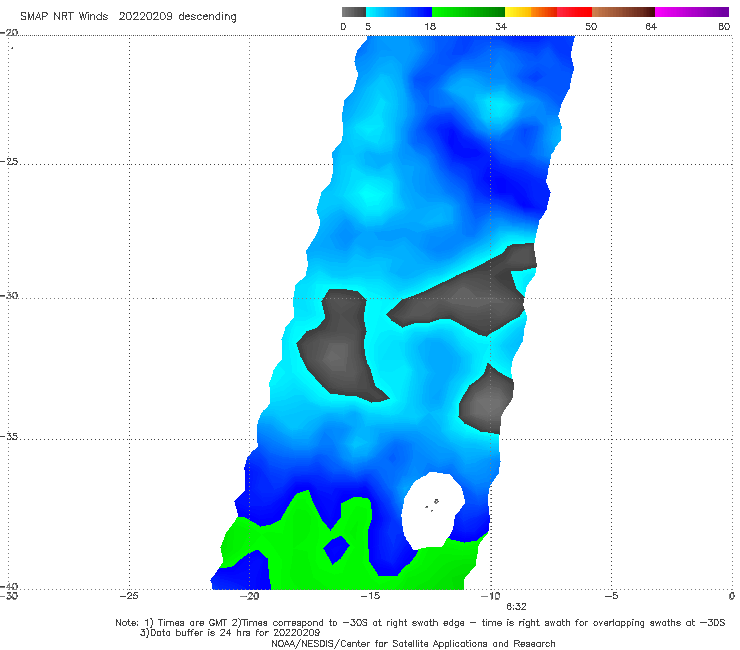Pick the brown 50–64 color bar segment
The width and height of the screenshot is (740, 650).
(x=623, y=12)
